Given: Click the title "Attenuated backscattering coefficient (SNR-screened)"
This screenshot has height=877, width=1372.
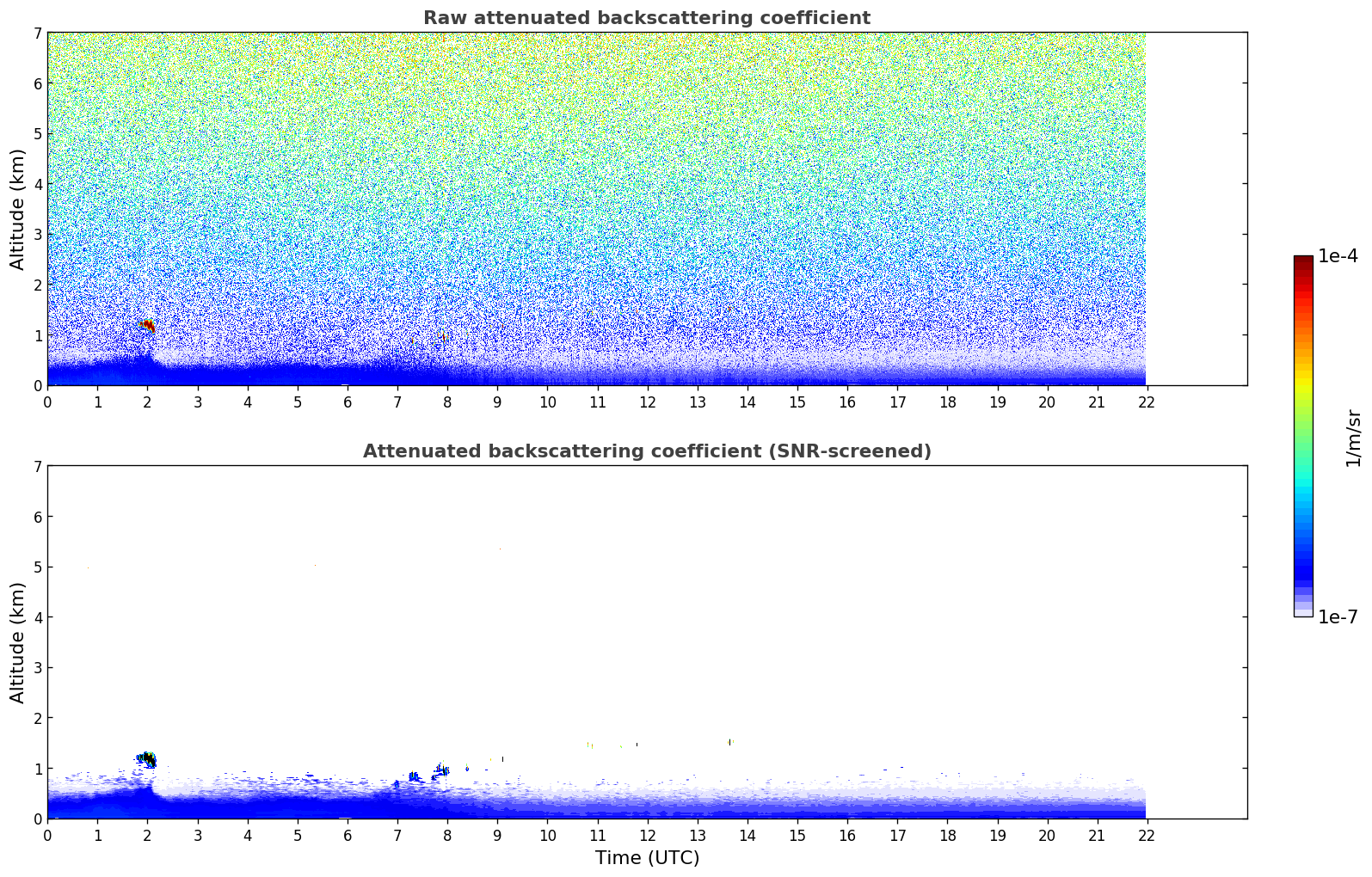Looking at the screenshot, I should tap(647, 451).
